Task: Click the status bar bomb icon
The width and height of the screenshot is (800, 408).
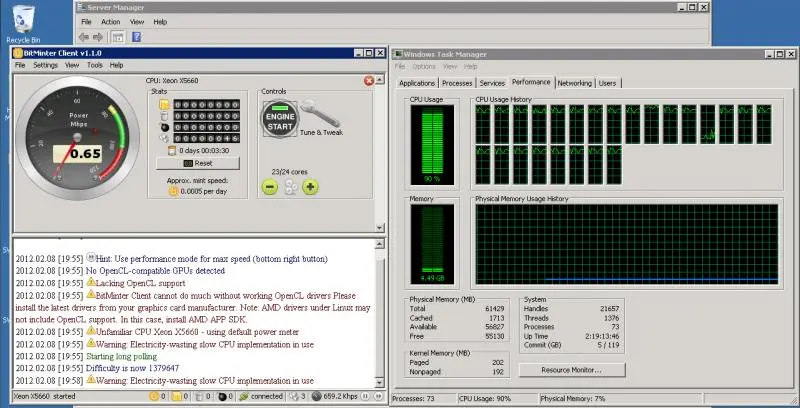Action: click(x=222, y=396)
